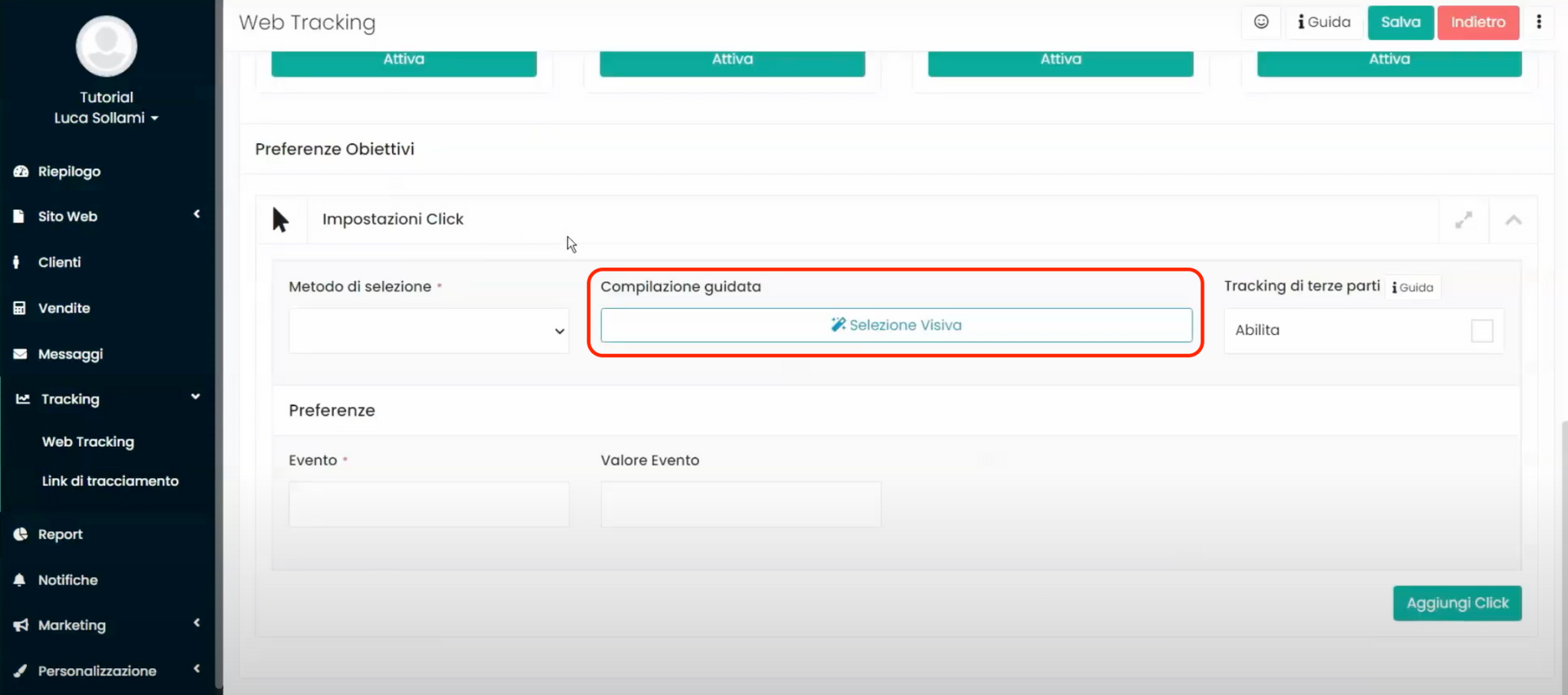
Task: Click the Report pie chart icon
Action: [x=20, y=534]
